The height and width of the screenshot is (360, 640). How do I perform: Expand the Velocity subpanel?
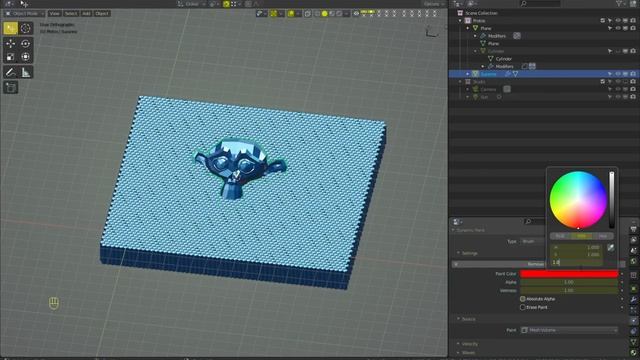click(x=458, y=344)
